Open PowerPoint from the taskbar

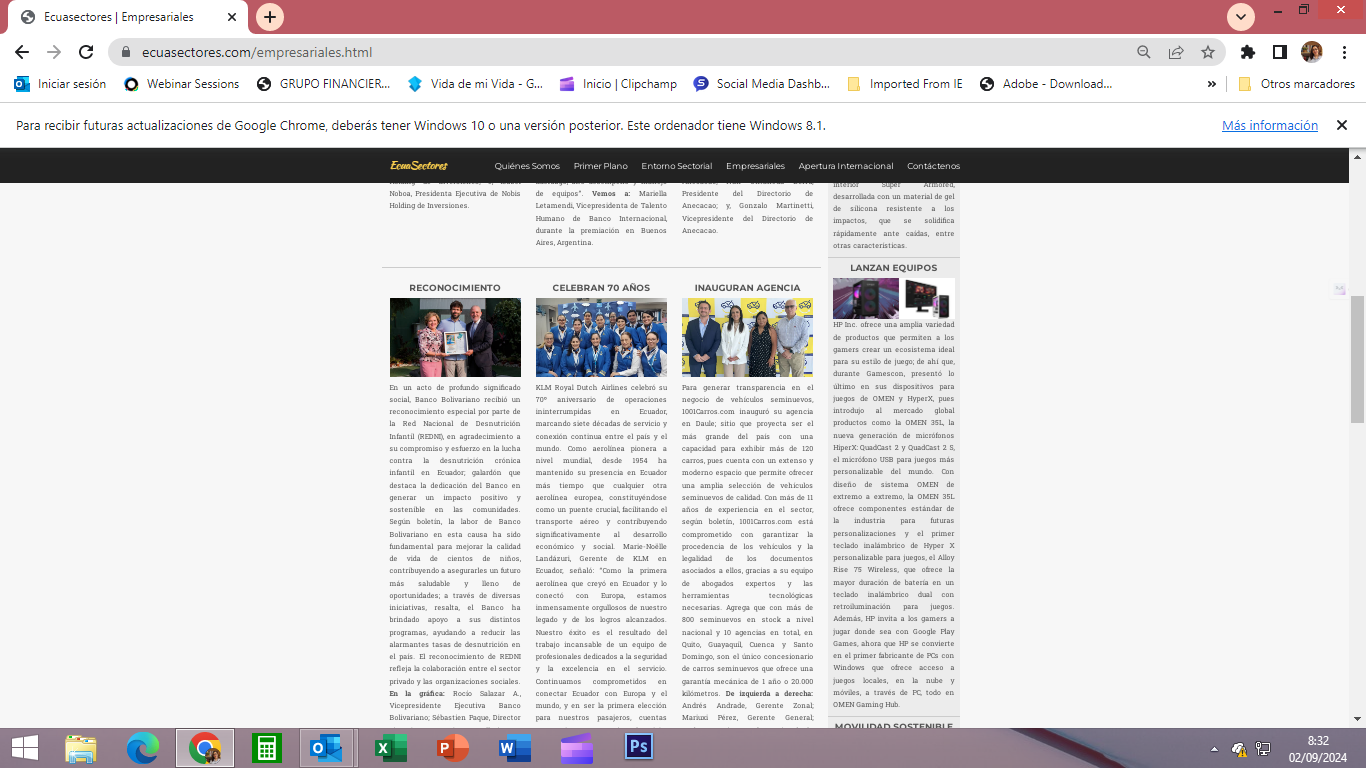[x=453, y=748]
